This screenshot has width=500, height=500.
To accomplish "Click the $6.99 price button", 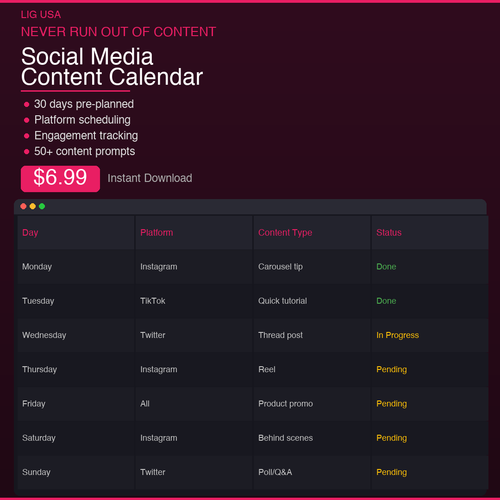I will 60,179.
